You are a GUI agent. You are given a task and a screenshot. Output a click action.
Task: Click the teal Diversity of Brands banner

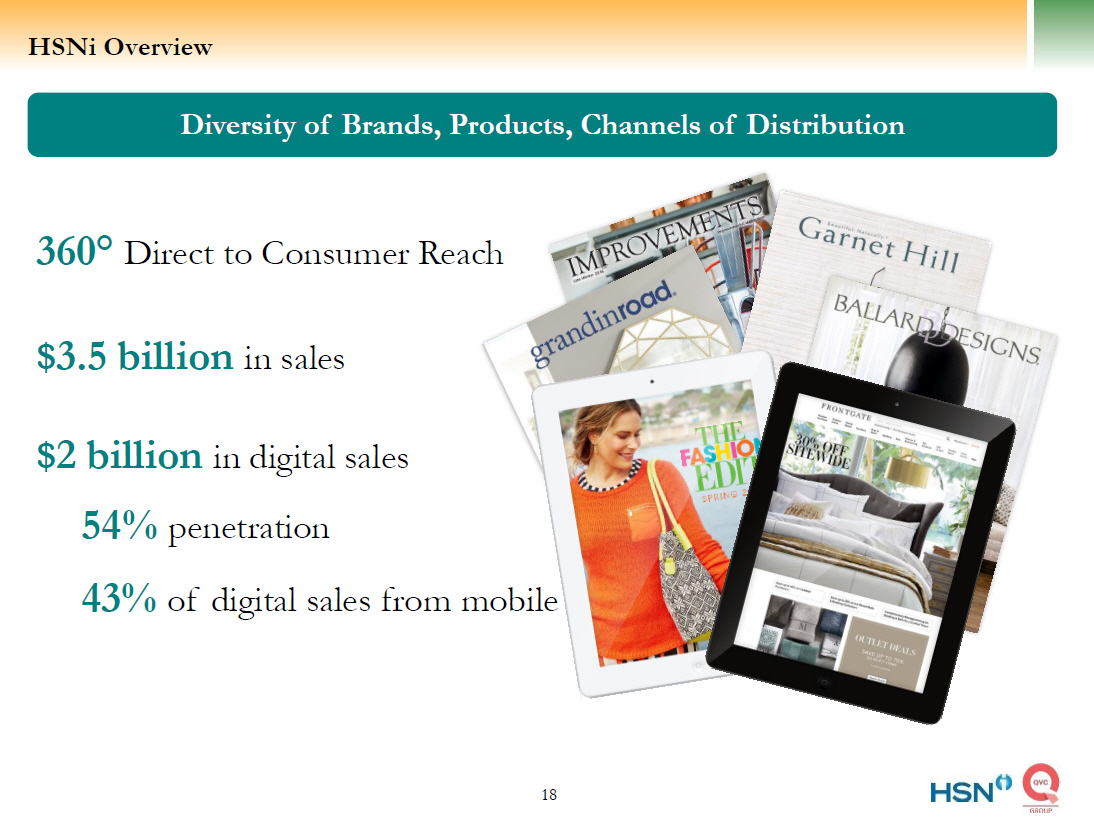pyautogui.click(x=542, y=125)
